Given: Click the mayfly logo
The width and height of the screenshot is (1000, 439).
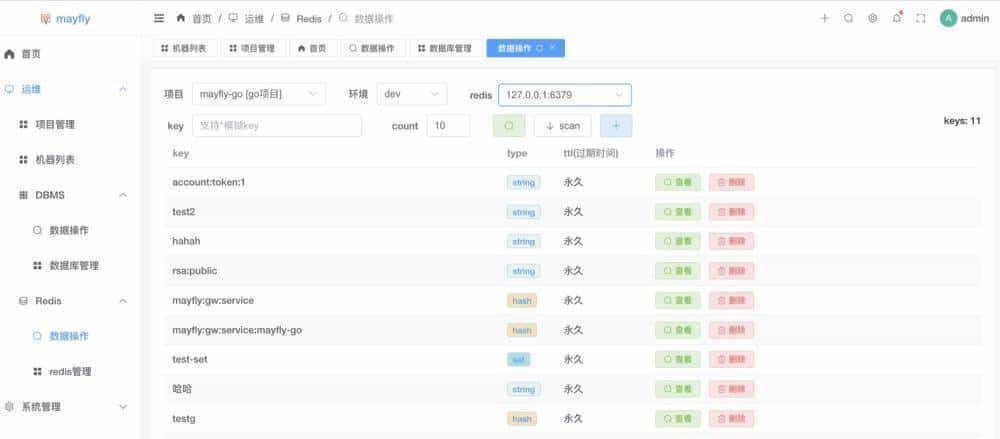Looking at the screenshot, I should point(65,19).
